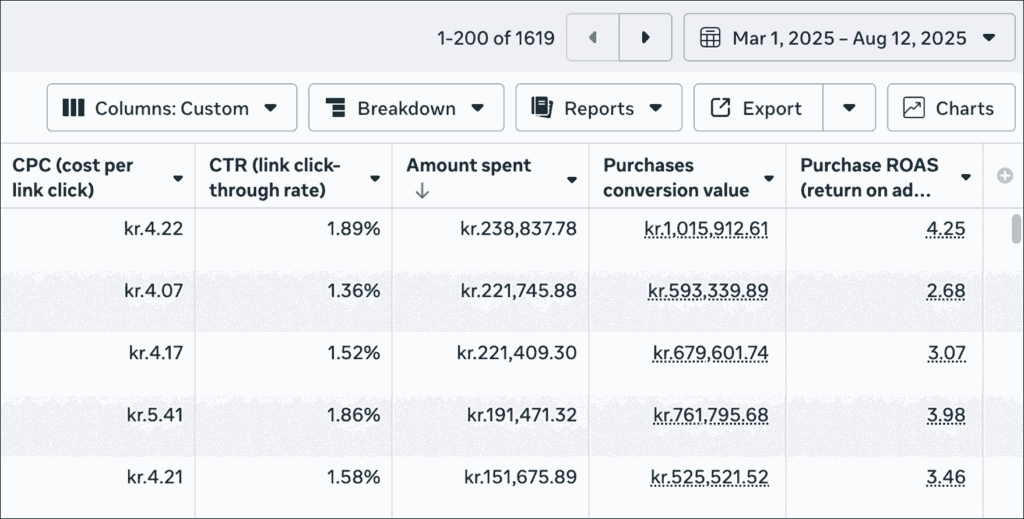Open CPC column header options arrow

coord(178,178)
